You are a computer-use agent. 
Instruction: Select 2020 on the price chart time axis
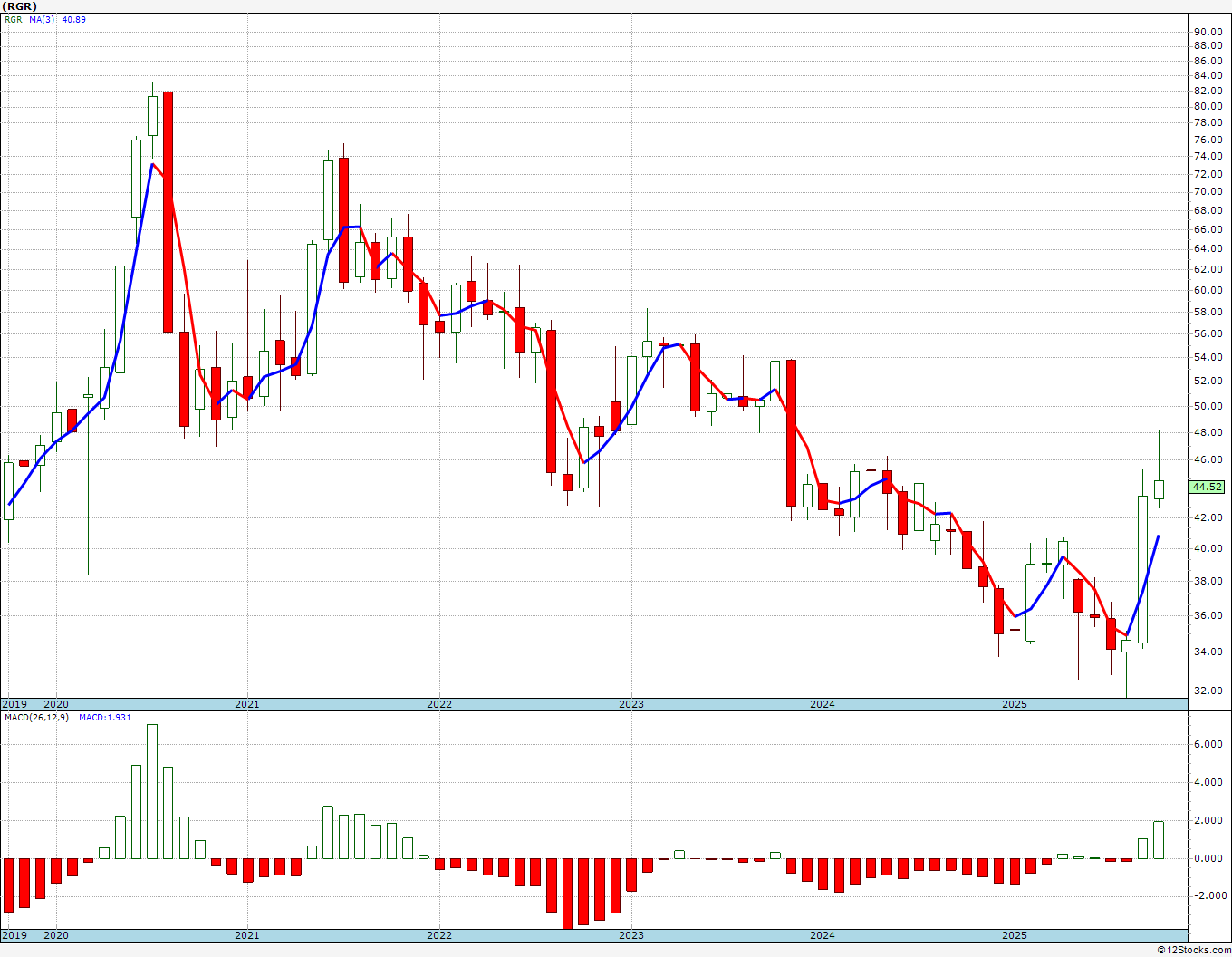[x=56, y=704]
